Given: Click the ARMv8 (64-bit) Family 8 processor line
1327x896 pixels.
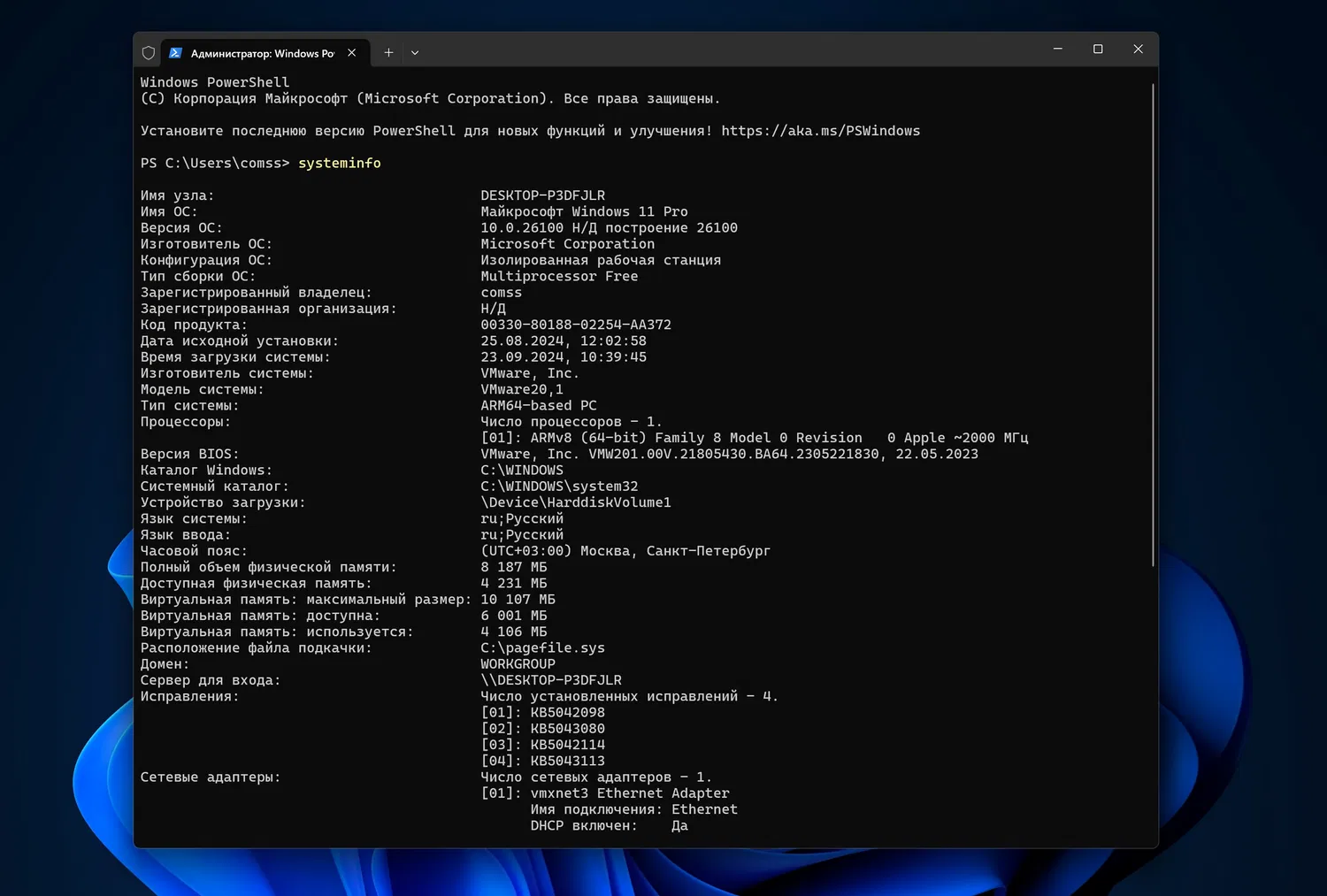Looking at the screenshot, I should [x=755, y=438].
